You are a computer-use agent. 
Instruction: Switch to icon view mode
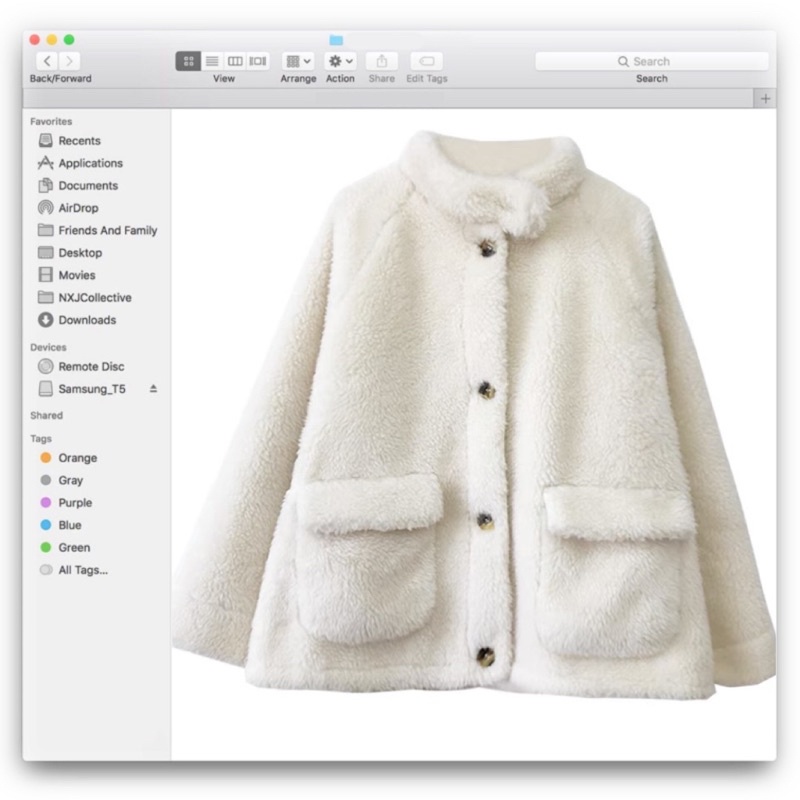tap(188, 61)
